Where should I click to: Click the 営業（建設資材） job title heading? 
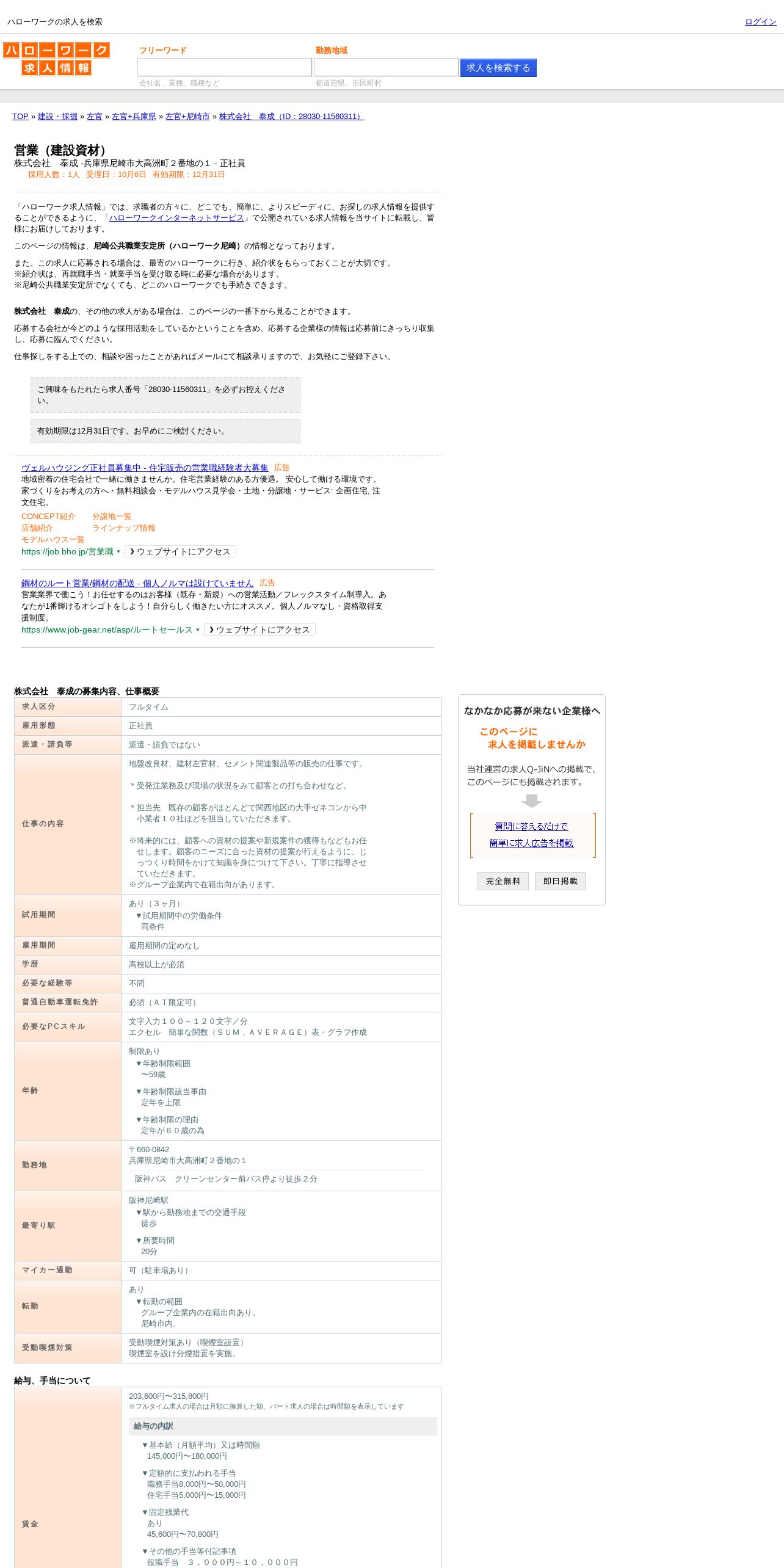click(x=63, y=150)
